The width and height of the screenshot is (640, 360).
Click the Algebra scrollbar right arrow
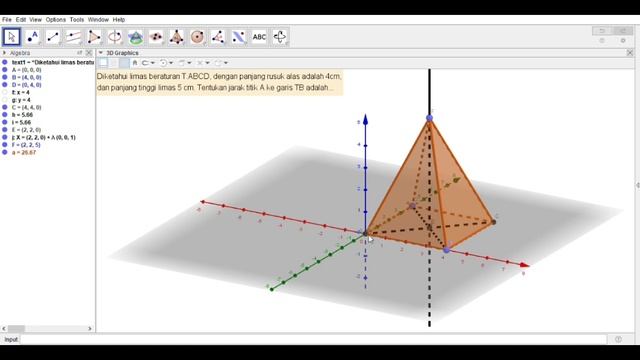pyautogui.click(x=90, y=329)
